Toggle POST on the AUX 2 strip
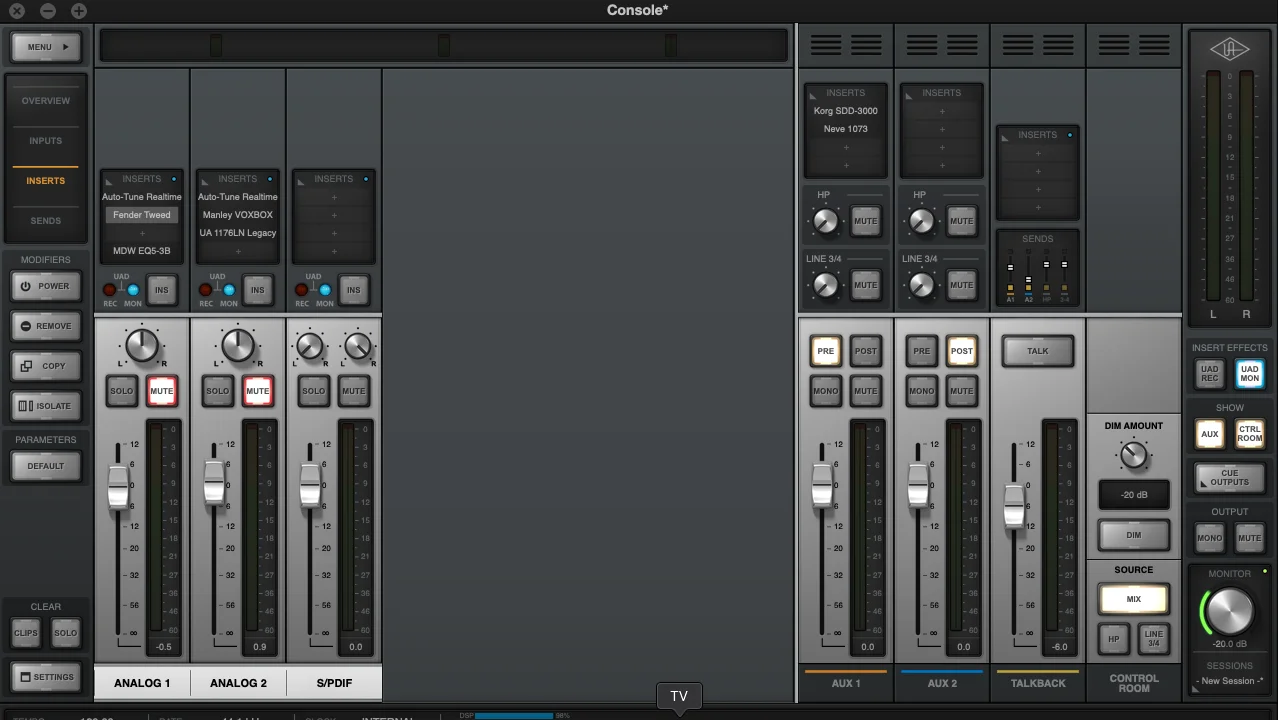 (x=962, y=351)
